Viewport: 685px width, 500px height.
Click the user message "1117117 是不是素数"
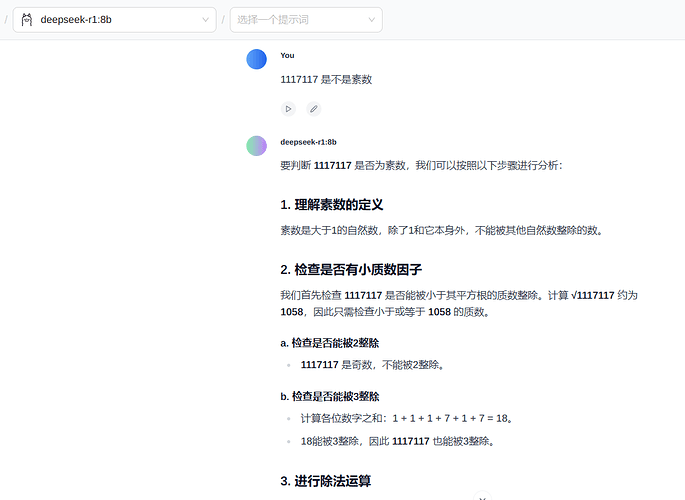tap(326, 79)
